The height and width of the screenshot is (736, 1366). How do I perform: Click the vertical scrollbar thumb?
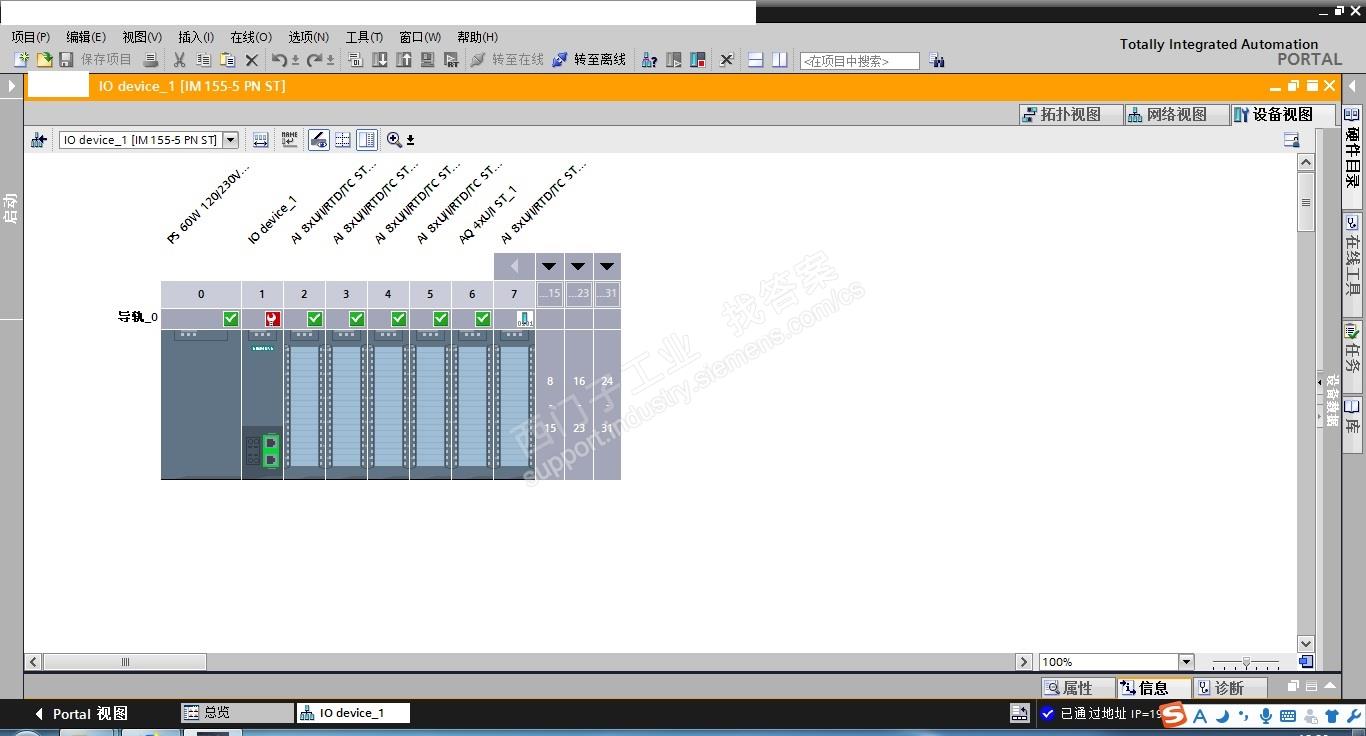(1306, 202)
